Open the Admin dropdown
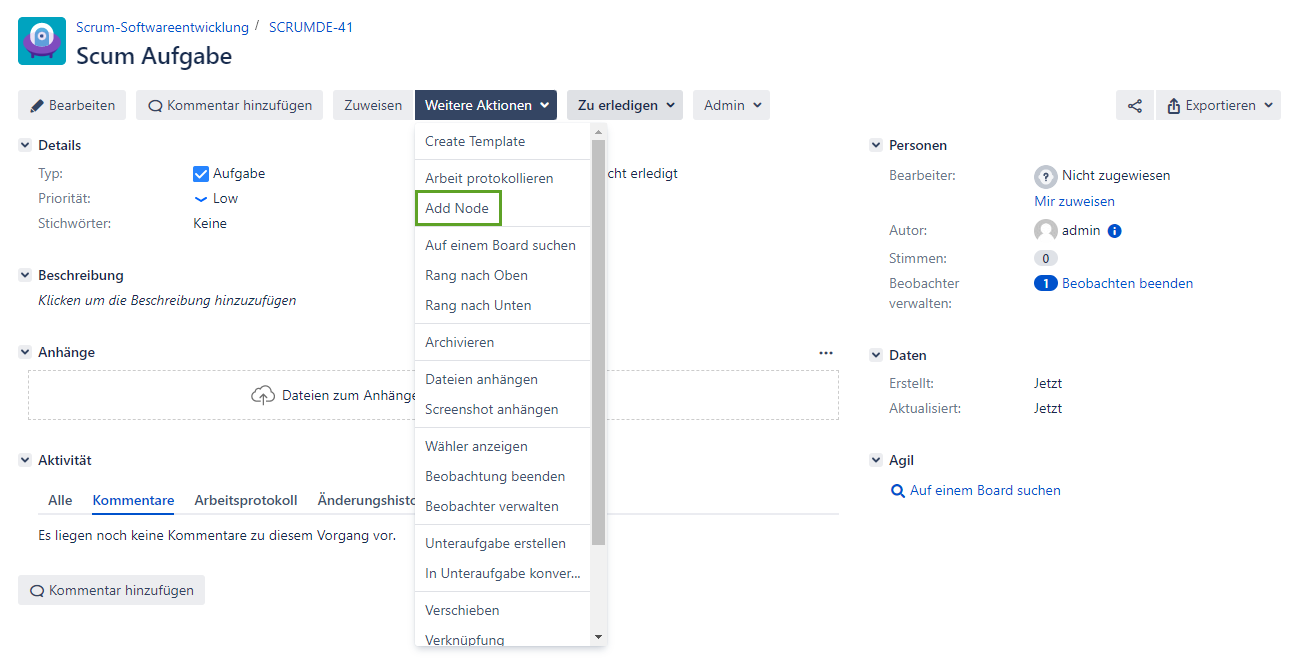This screenshot has height=660, width=1306. (x=731, y=105)
